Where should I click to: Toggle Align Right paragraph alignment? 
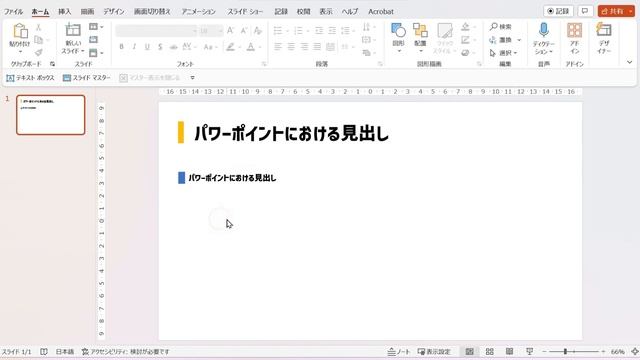(x=304, y=47)
